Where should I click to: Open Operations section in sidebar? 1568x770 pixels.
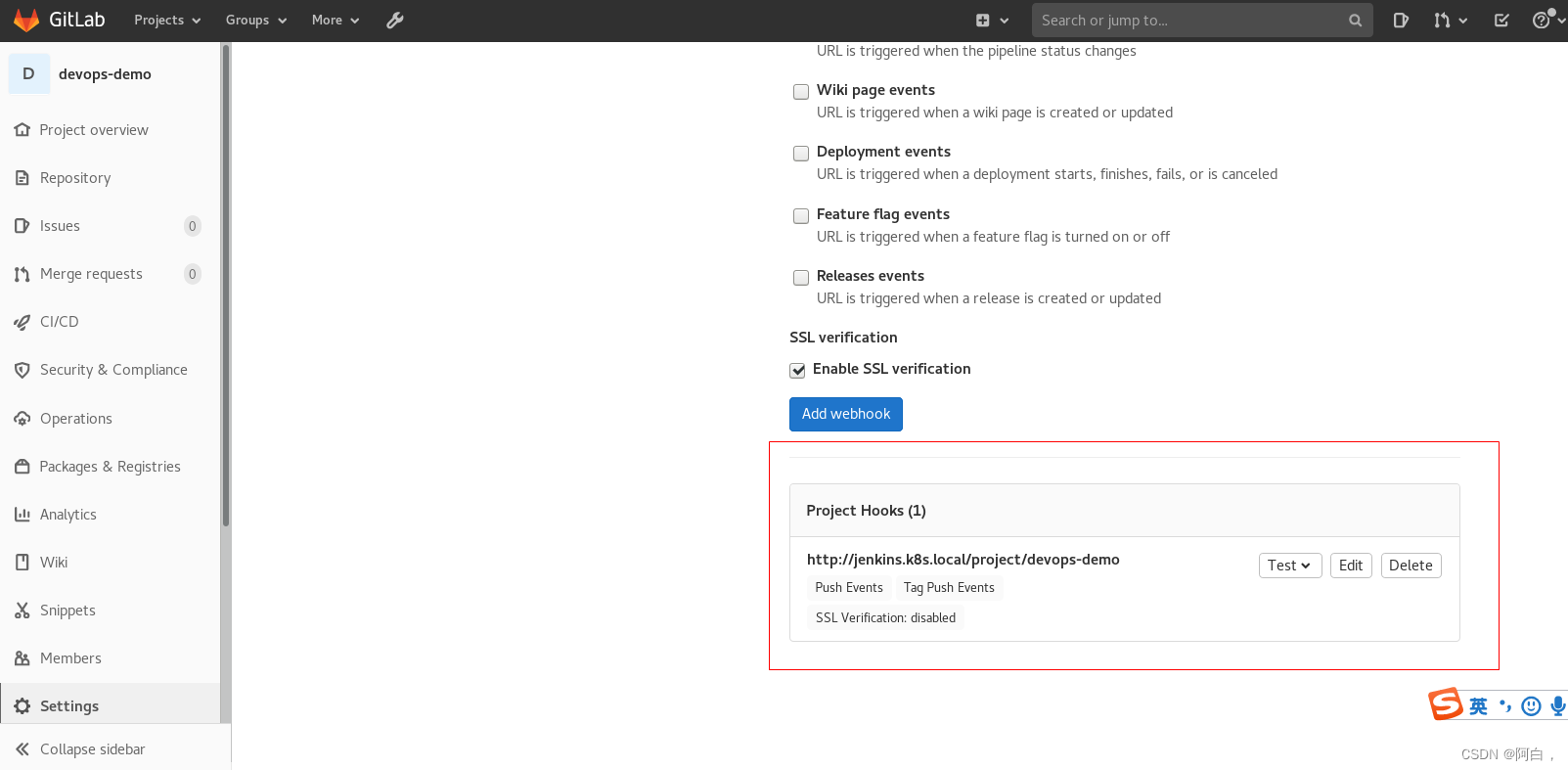76,419
